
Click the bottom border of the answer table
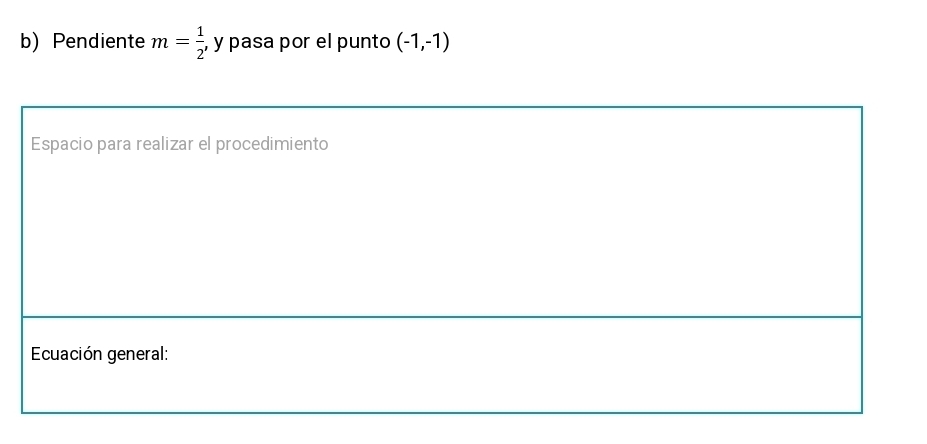(442, 412)
